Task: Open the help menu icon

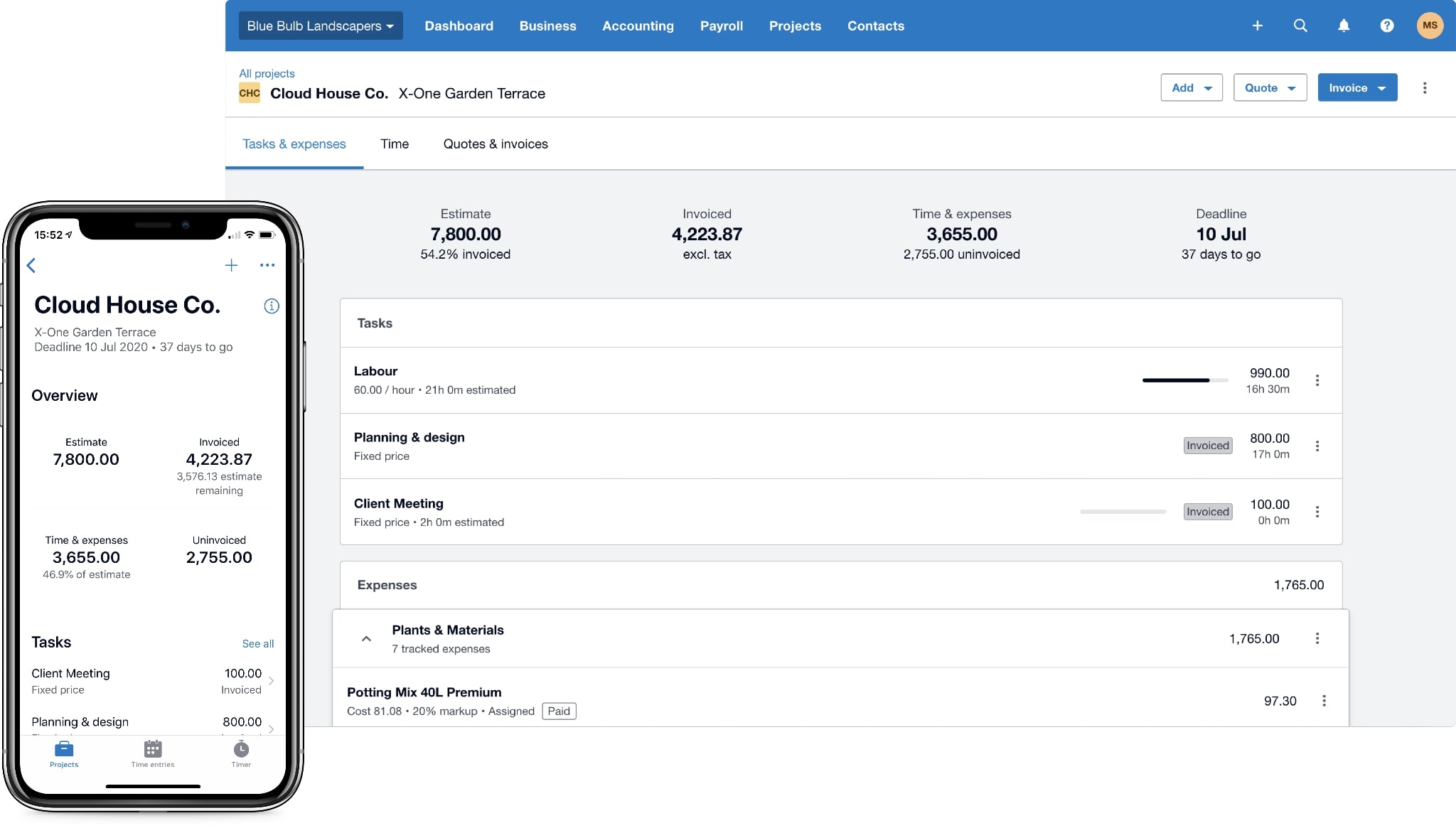Action: click(x=1386, y=26)
